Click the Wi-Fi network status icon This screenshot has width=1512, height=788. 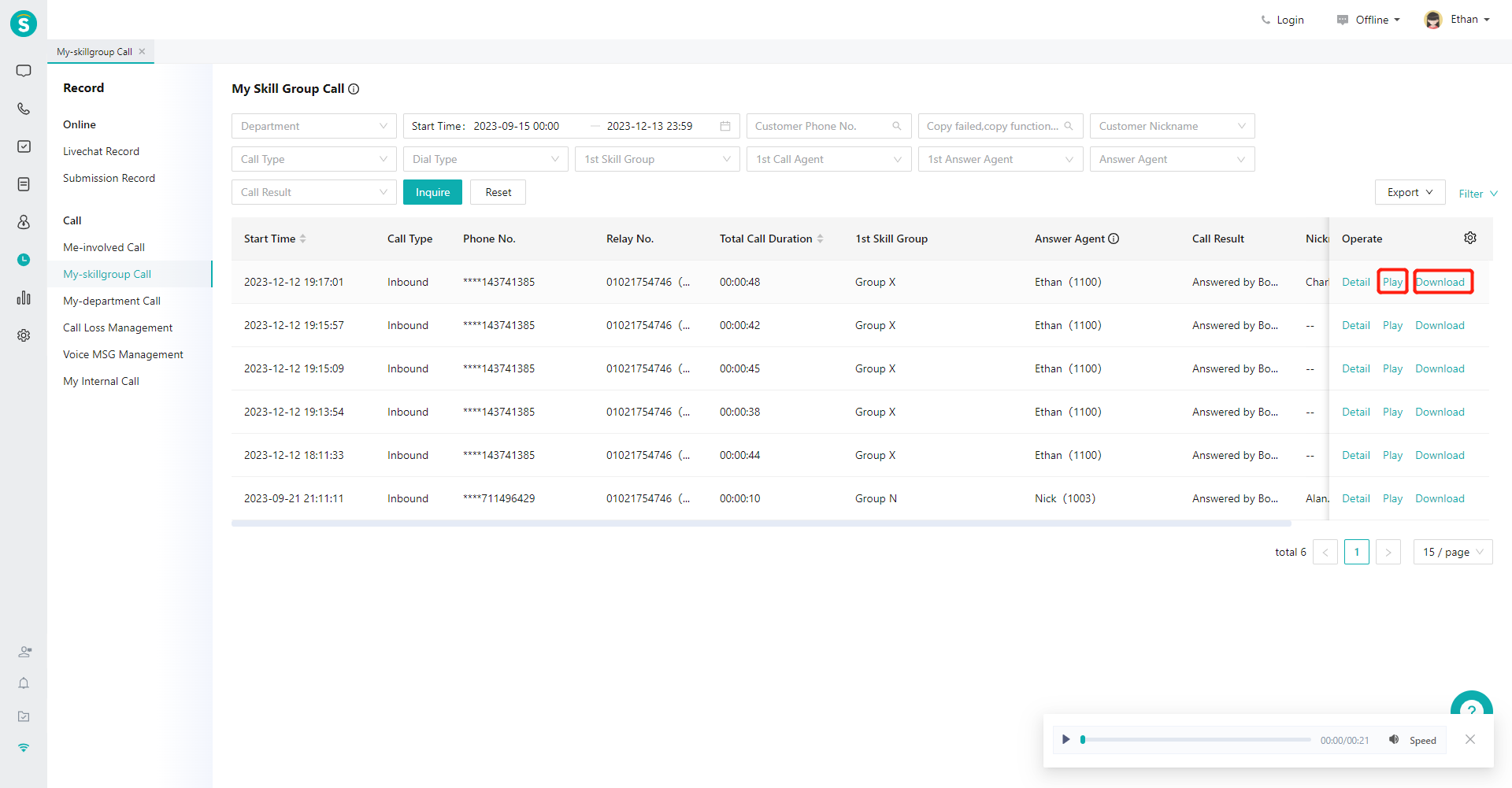(x=24, y=748)
